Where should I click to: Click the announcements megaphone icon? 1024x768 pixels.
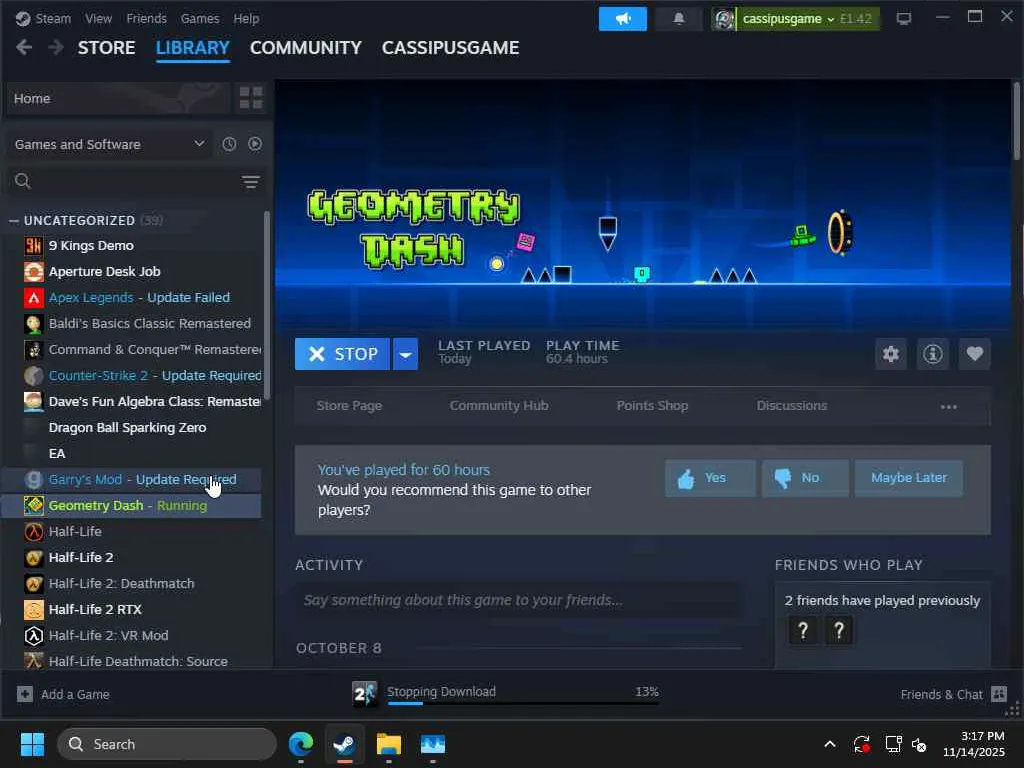click(x=622, y=19)
